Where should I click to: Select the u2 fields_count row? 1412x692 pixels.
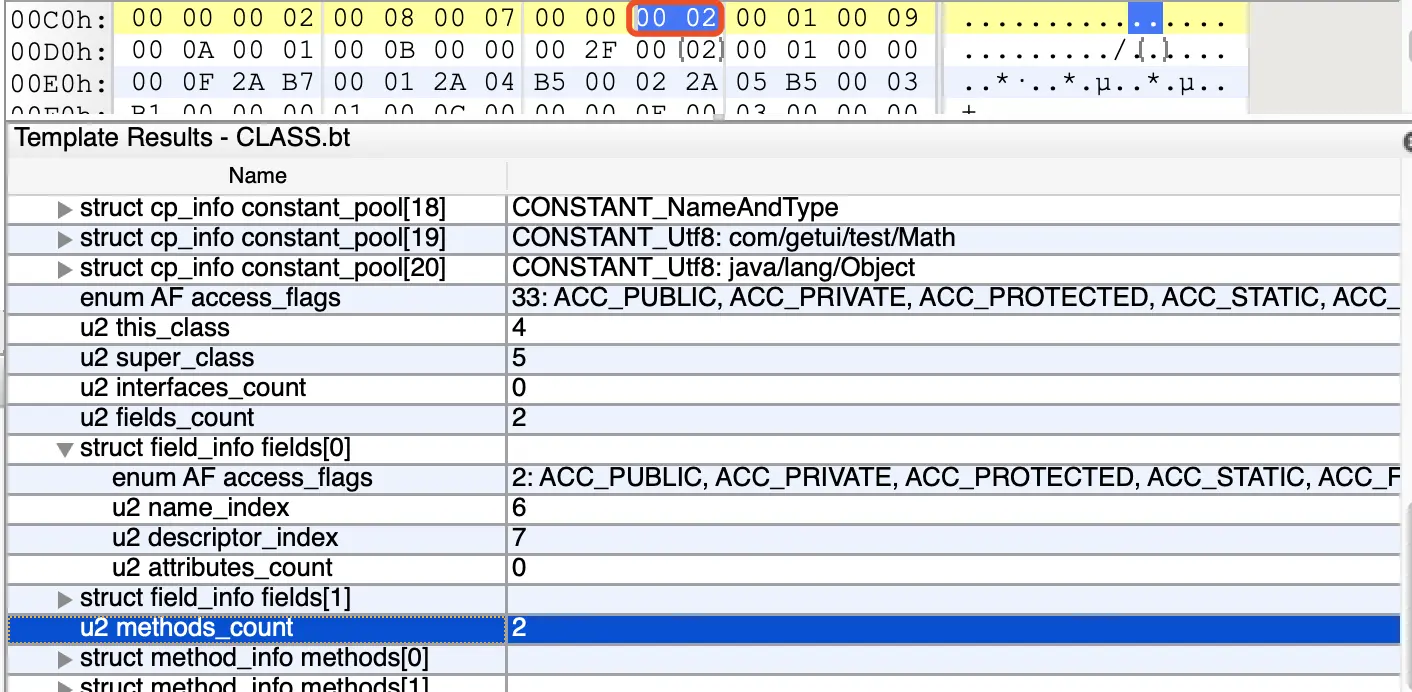[704, 418]
